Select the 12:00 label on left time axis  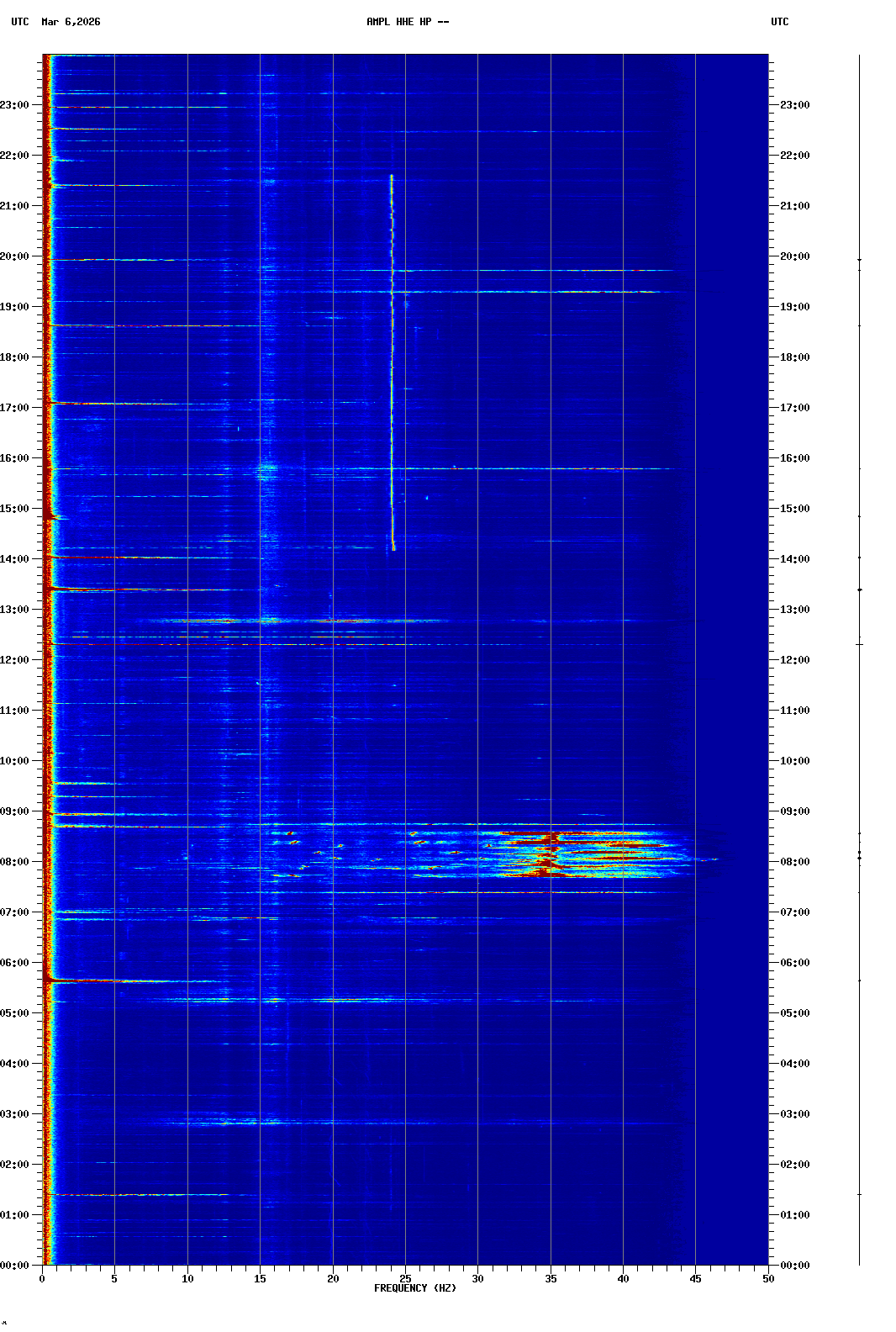[x=14, y=660]
